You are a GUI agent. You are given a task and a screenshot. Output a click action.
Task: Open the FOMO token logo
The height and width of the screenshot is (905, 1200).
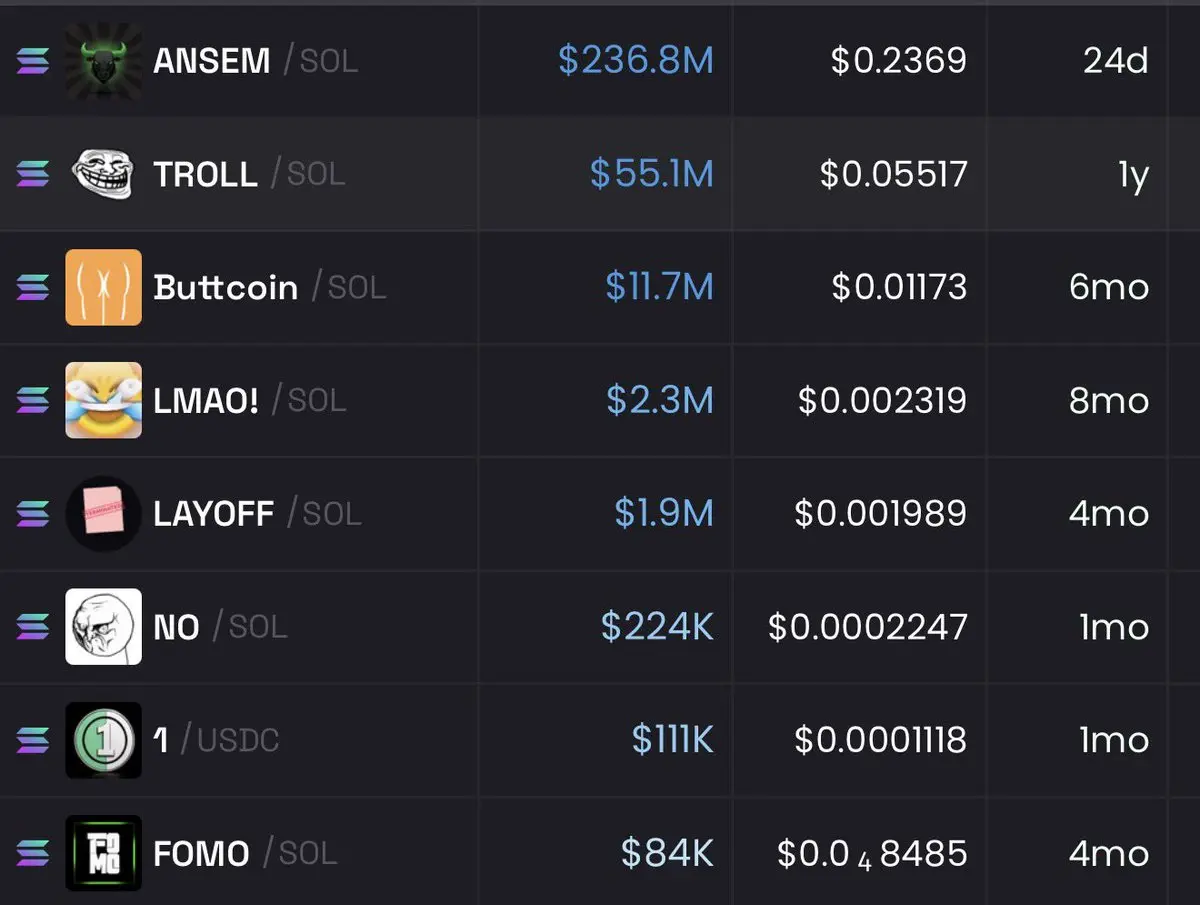pyautogui.click(x=103, y=853)
